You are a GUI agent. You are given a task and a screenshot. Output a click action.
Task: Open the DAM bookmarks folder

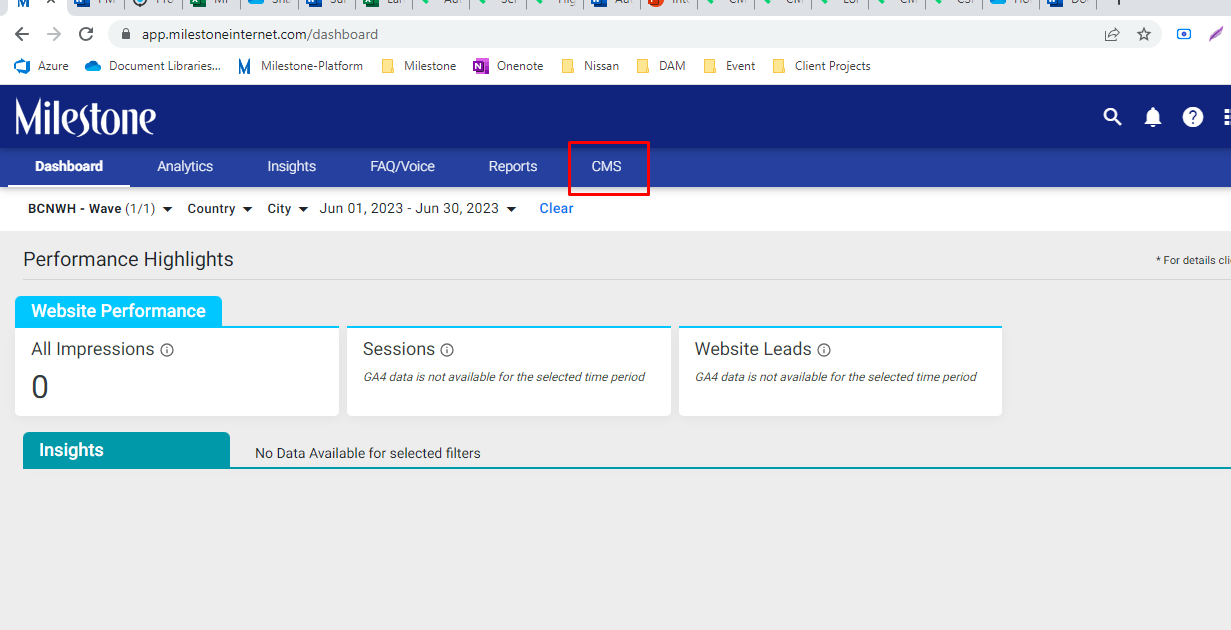pos(660,66)
